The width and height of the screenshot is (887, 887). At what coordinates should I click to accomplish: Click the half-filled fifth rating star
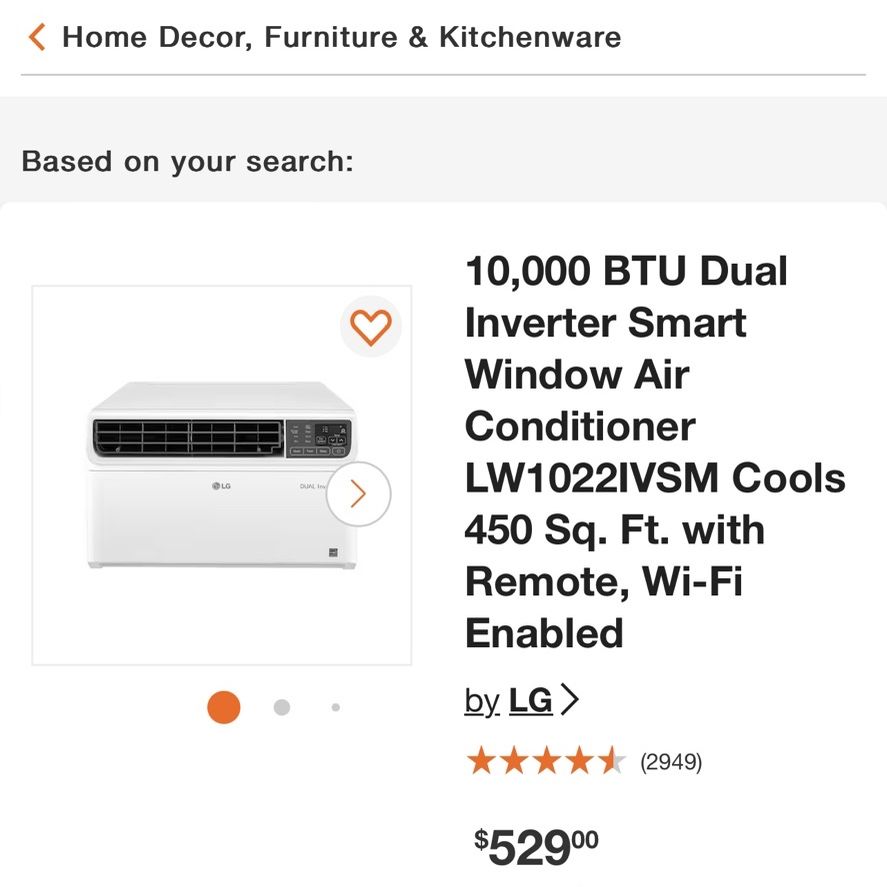[x=613, y=761]
